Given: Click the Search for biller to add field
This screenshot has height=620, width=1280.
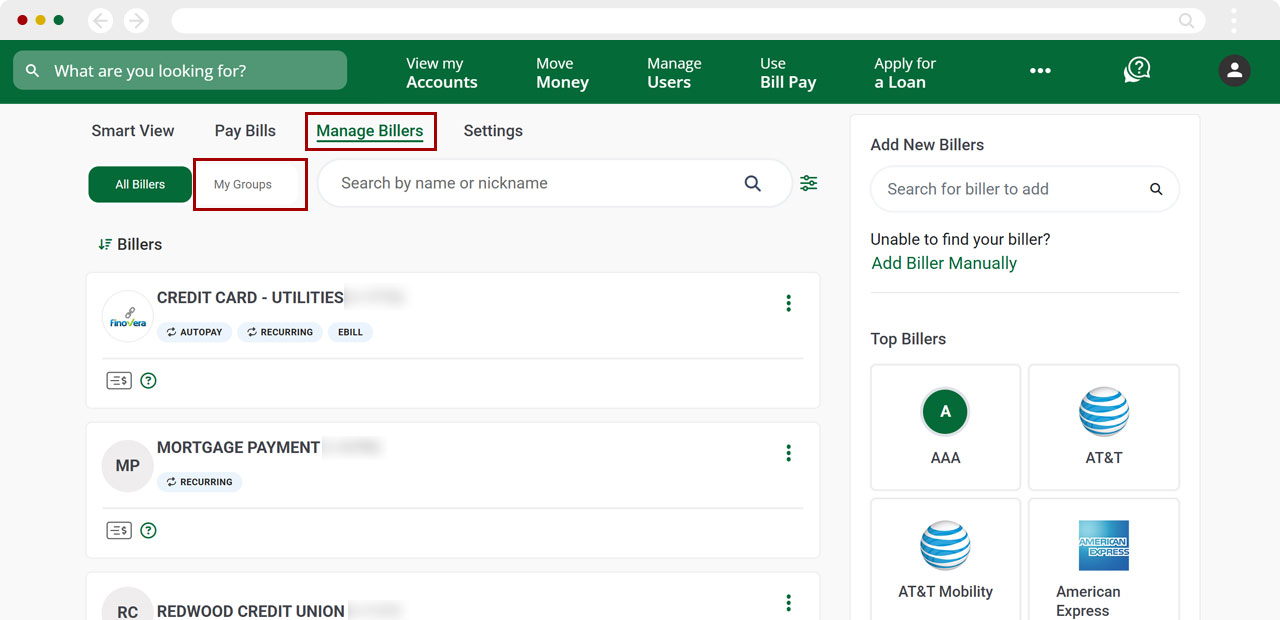Looking at the screenshot, I should coord(1010,189).
